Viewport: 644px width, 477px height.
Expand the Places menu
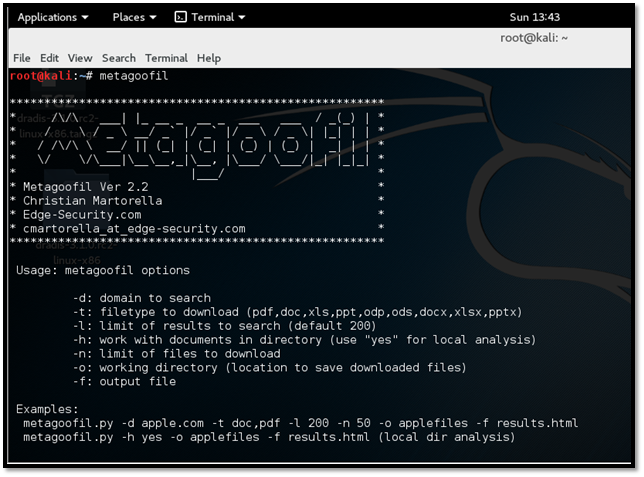tap(134, 17)
